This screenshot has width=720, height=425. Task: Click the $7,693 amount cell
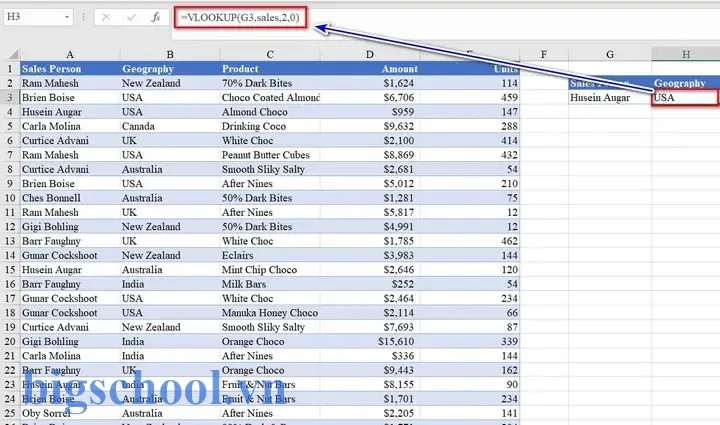click(x=370, y=327)
